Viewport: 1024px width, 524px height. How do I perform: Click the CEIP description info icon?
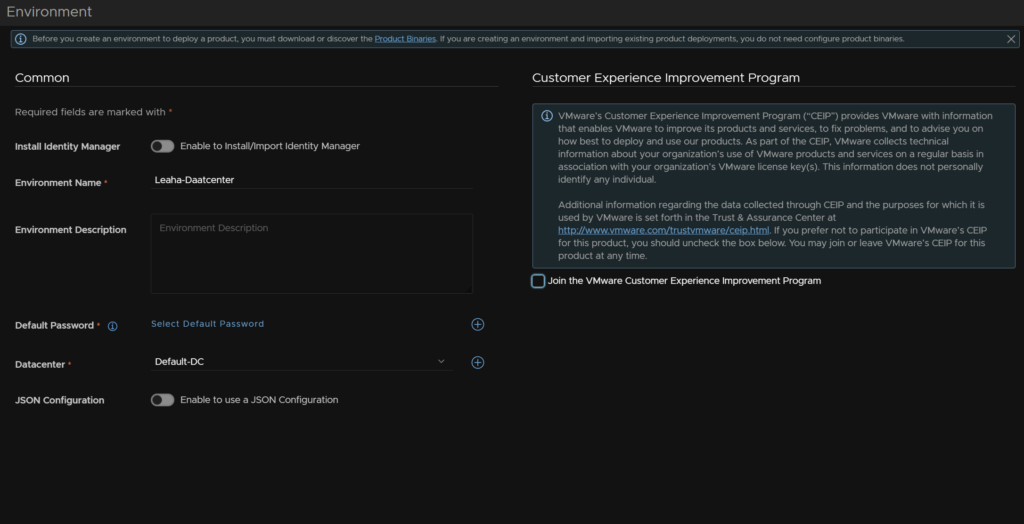pyautogui.click(x=547, y=116)
